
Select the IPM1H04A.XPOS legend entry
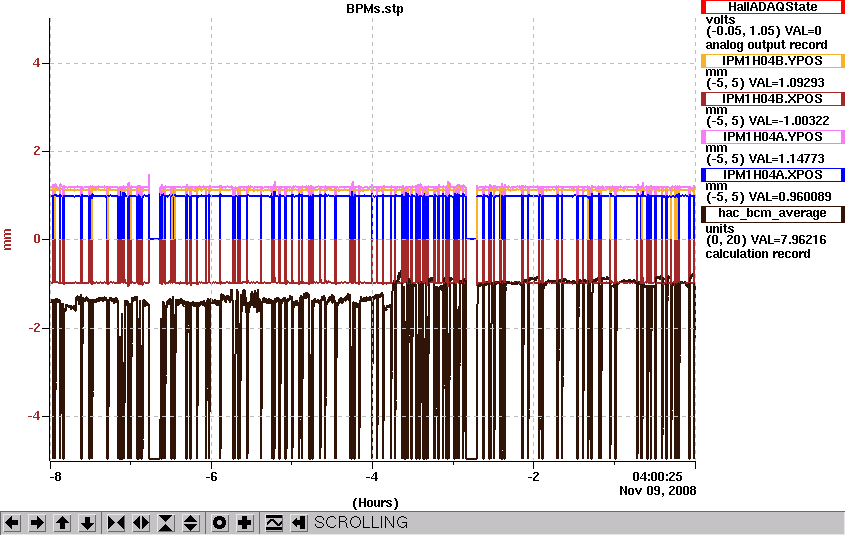(x=772, y=175)
